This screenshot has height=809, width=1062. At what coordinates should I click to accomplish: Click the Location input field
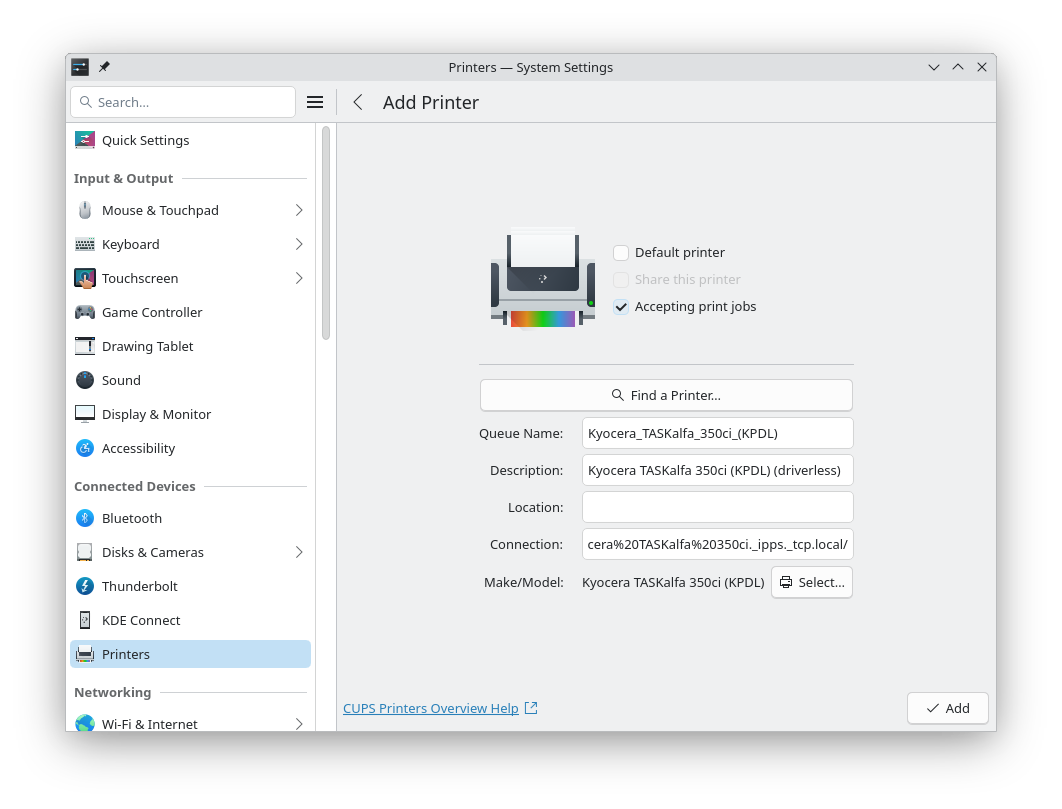(x=717, y=507)
